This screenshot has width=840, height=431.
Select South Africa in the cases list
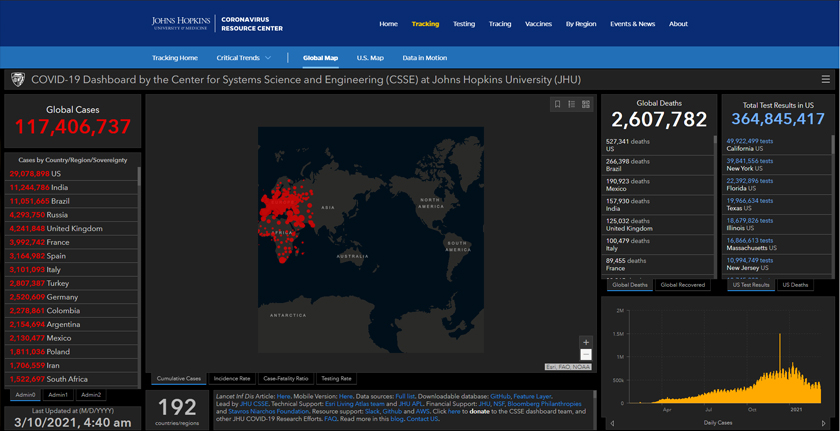71,379
